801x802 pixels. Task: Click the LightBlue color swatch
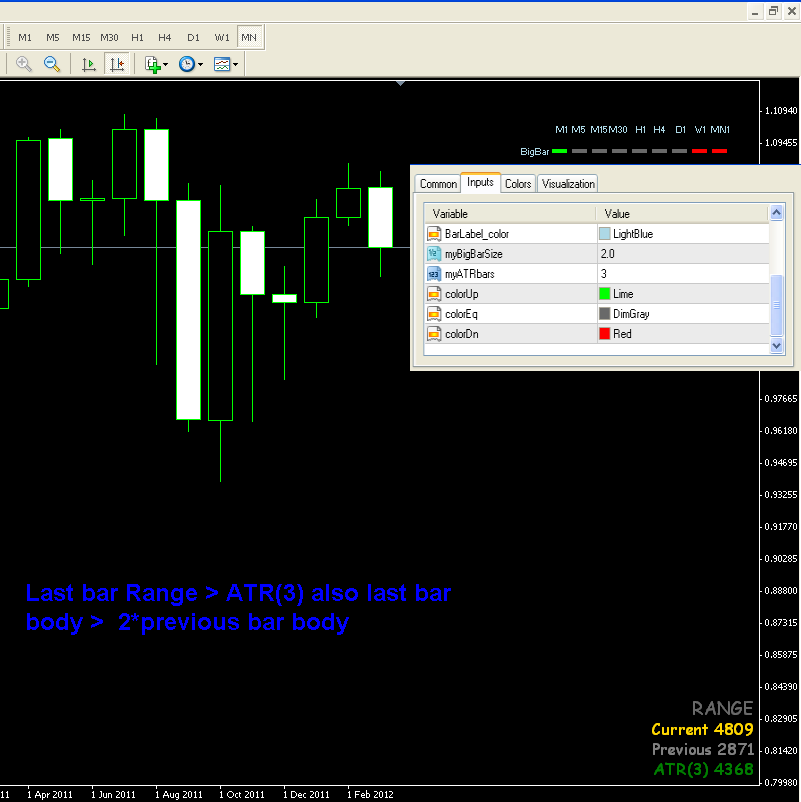[605, 234]
